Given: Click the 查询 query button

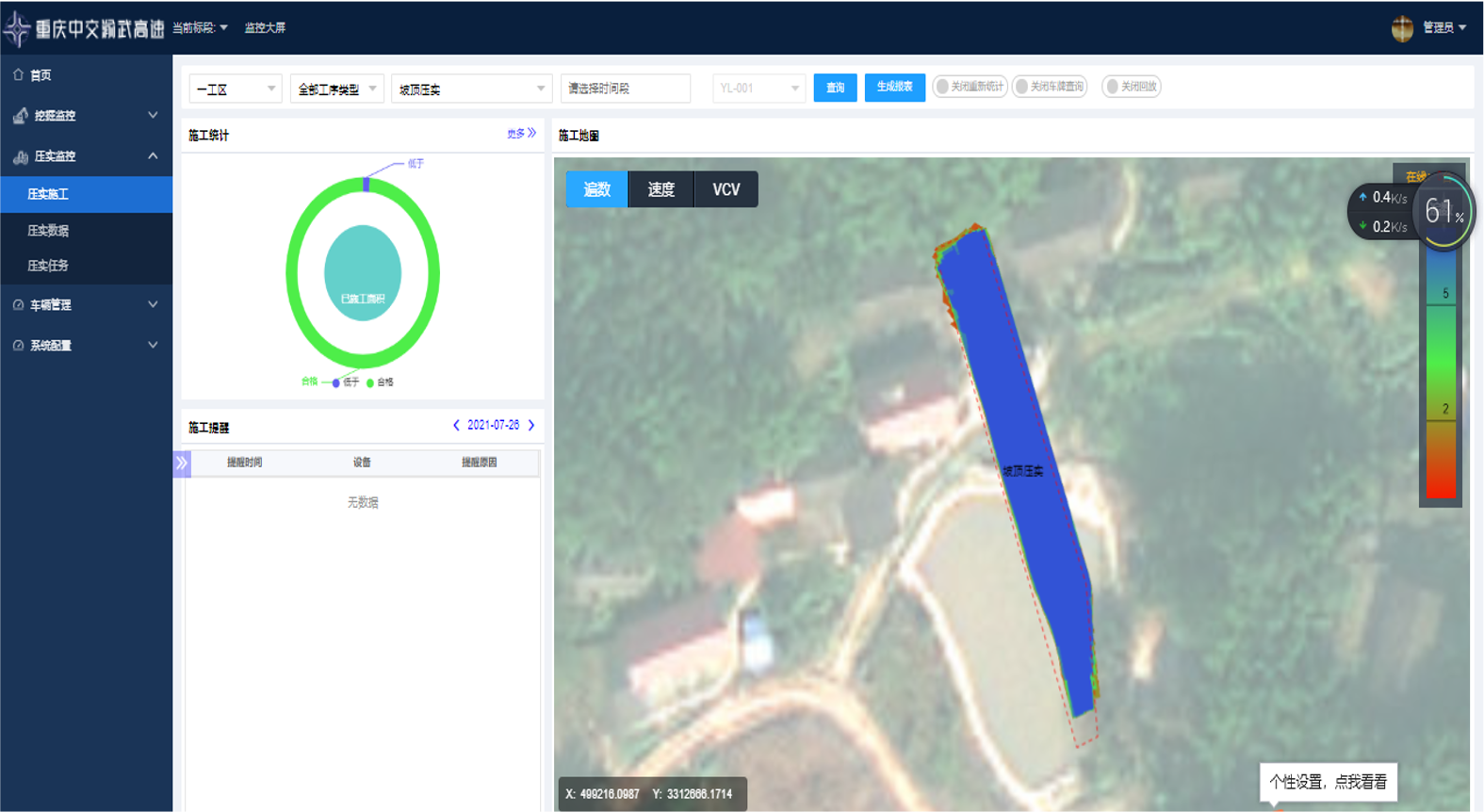Looking at the screenshot, I should click(835, 88).
